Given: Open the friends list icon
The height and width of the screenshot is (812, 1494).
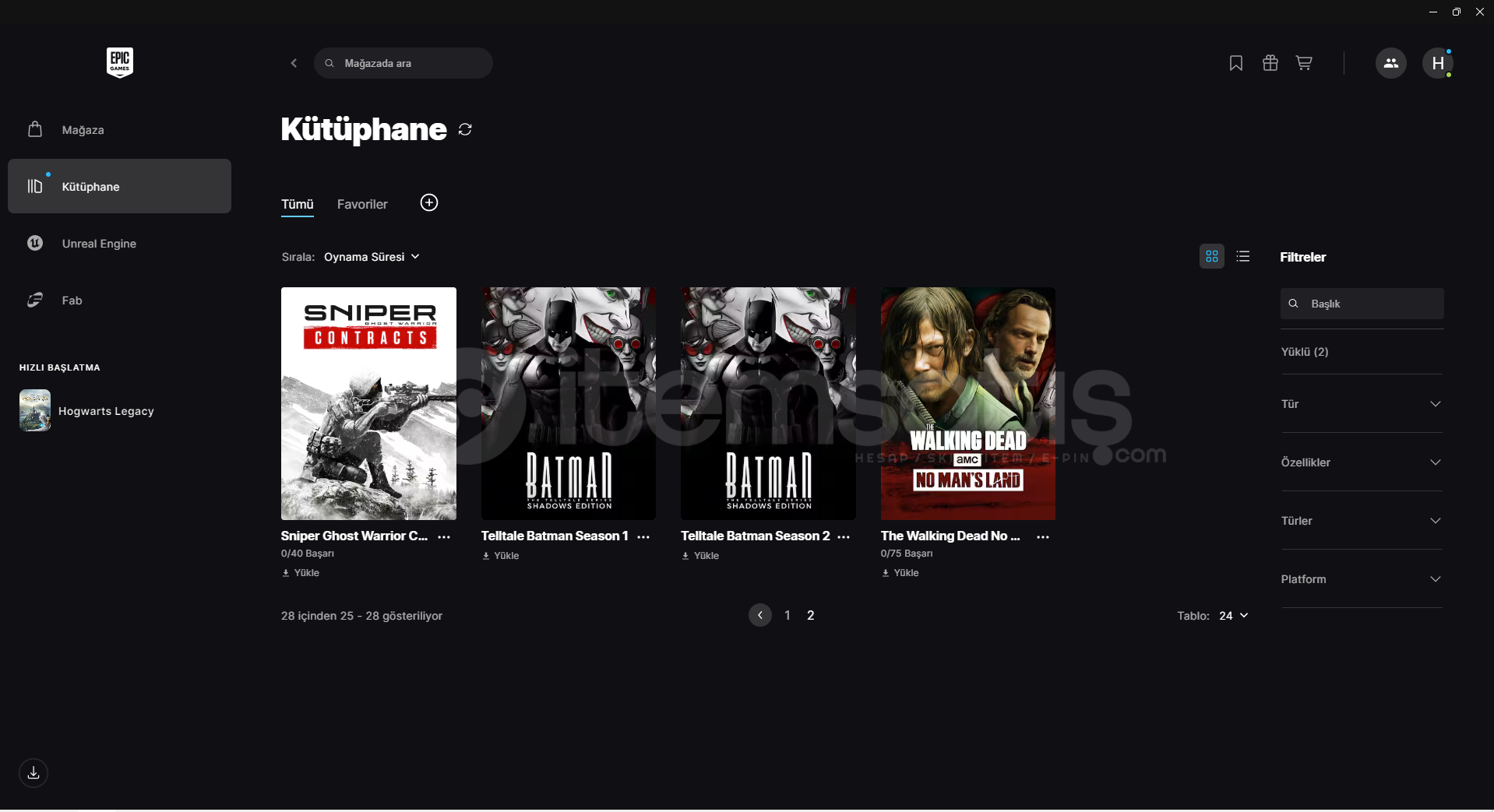Looking at the screenshot, I should tap(1391, 63).
